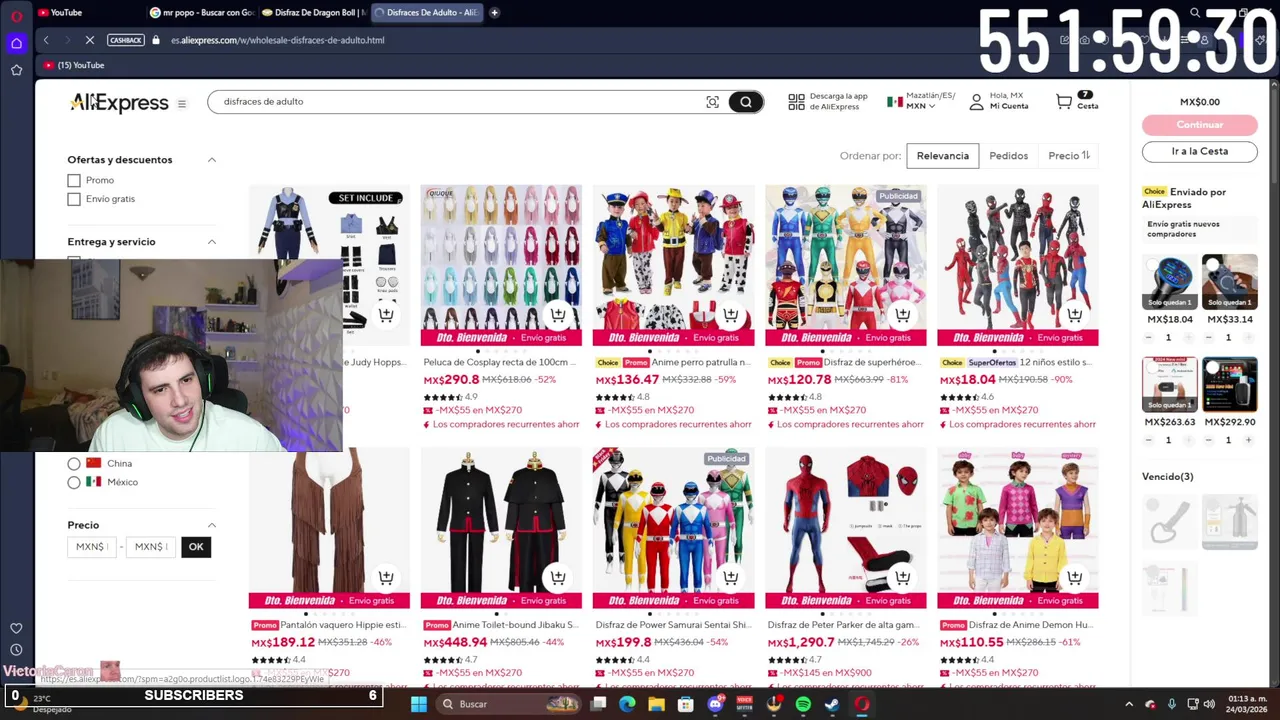This screenshot has height=720, width=1280.
Task: Open the Power Rangers superhéroe product thumbnail
Action: pos(846,265)
